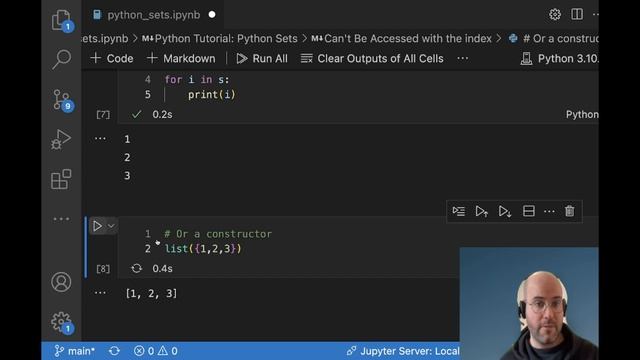Click the execution count [7] label
Viewport: 640px width, 360px height.
point(103,115)
